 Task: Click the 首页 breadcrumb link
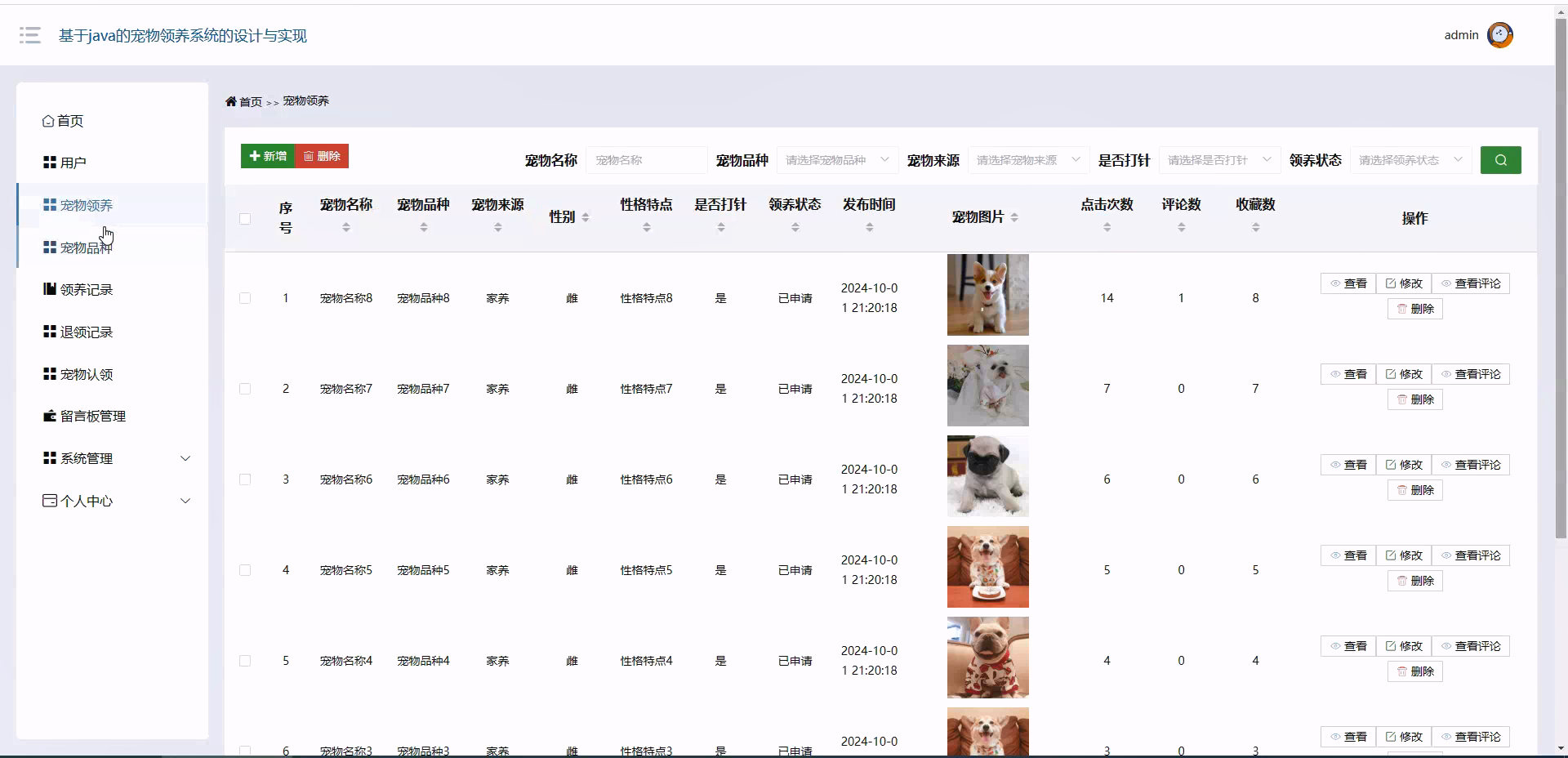coord(251,102)
